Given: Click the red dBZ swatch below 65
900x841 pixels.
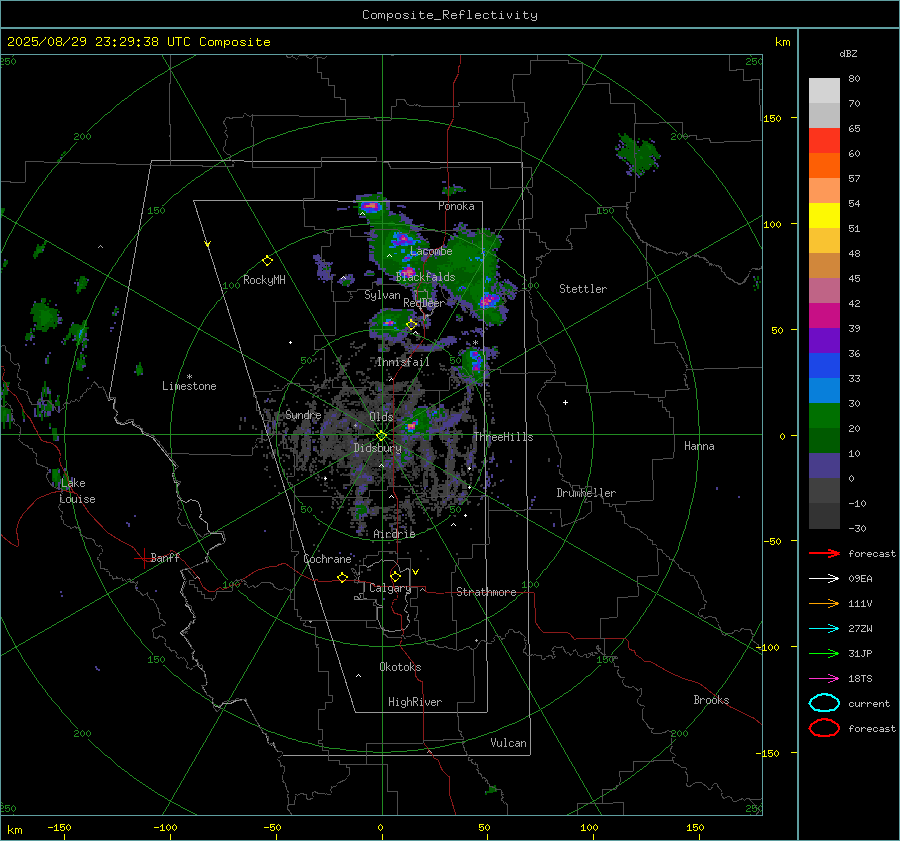Looking at the screenshot, I should click(x=824, y=140).
